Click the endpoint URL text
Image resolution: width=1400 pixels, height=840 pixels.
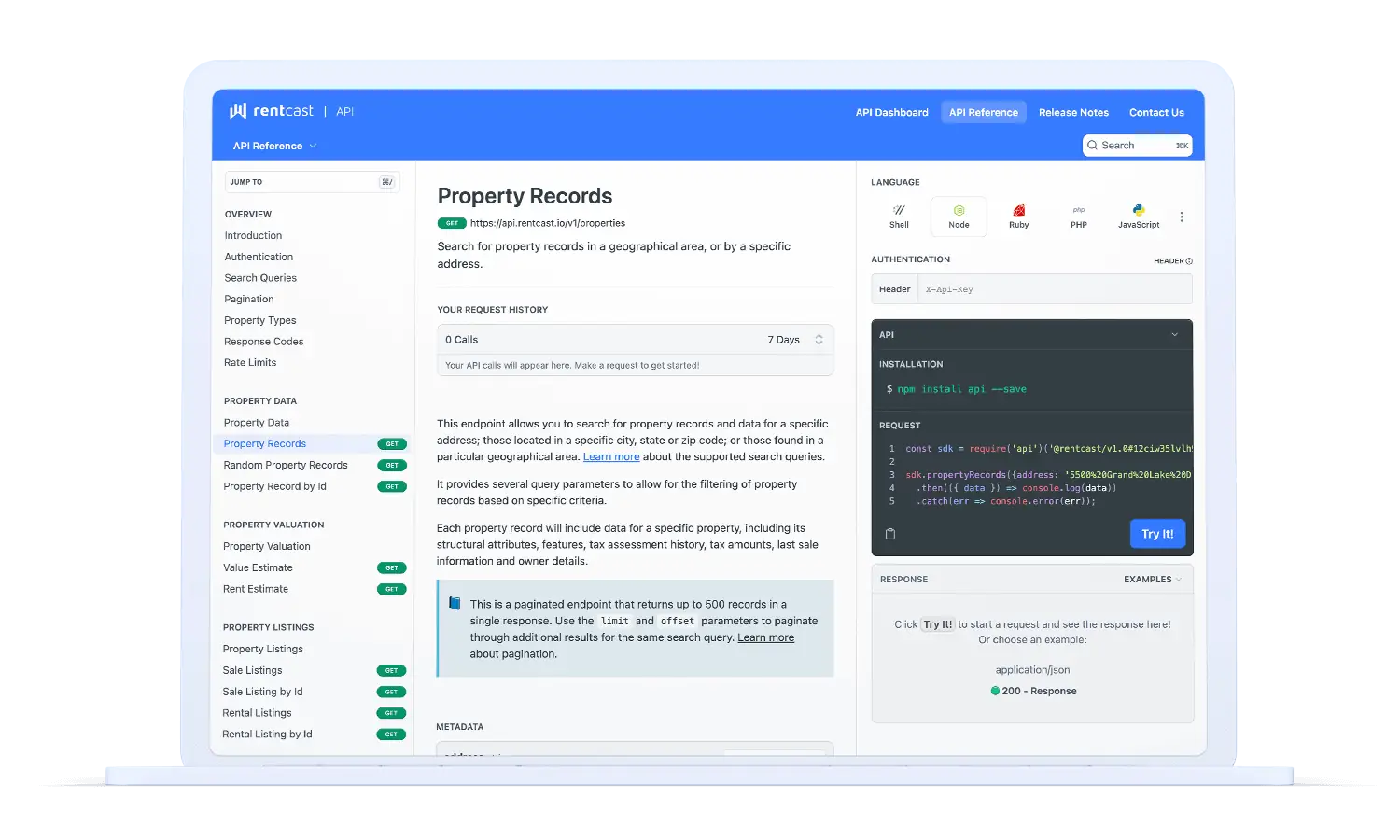point(548,223)
